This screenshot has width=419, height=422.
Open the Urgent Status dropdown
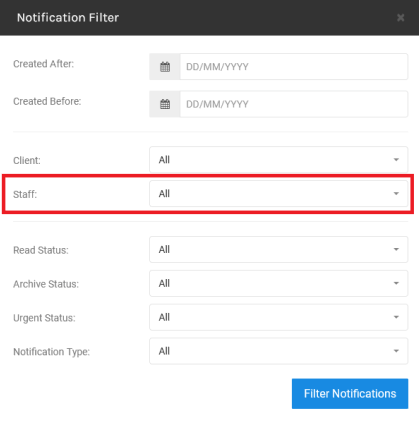click(279, 317)
